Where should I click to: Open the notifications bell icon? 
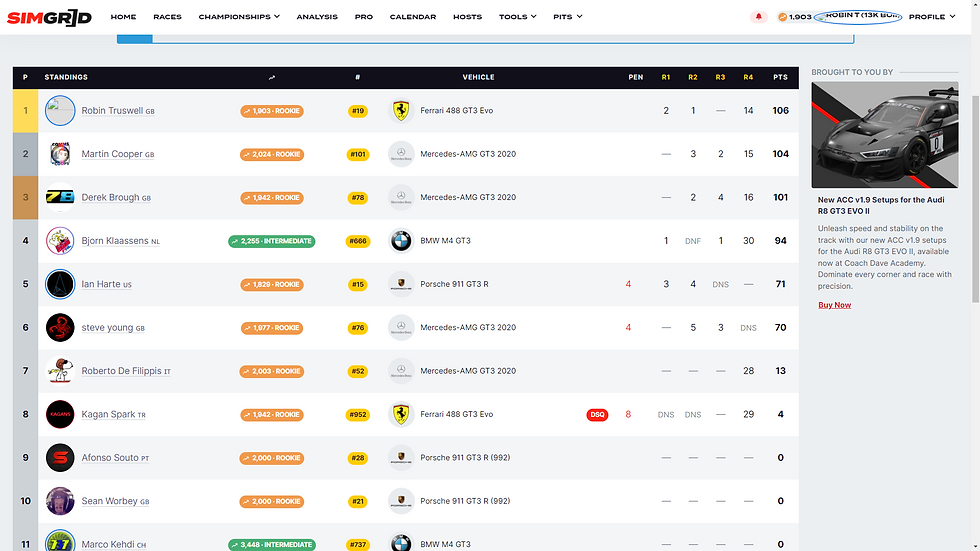coord(759,17)
